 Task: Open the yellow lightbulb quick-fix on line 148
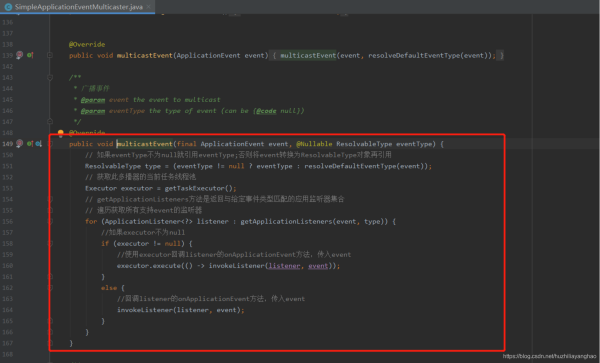point(60,133)
